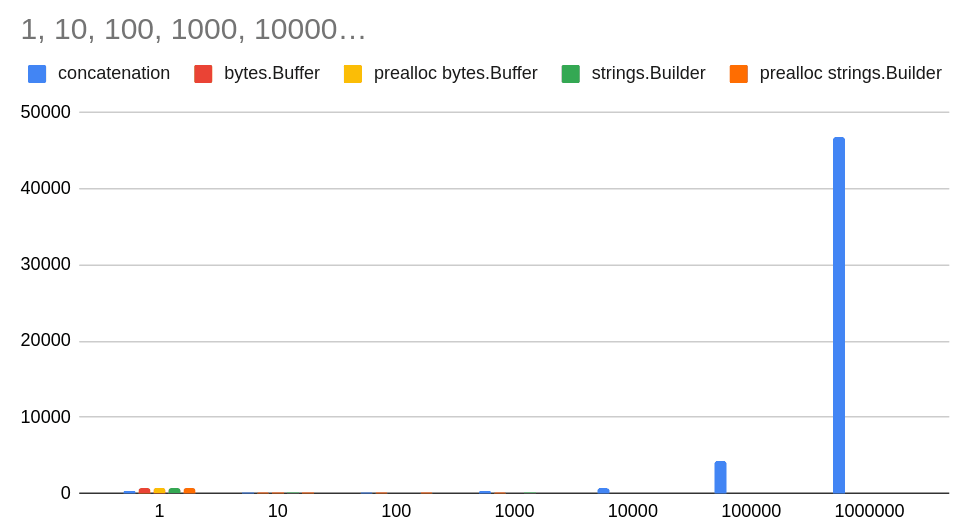Click the x-axis label "1000000"
This screenshot has width=968, height=532.
tap(869, 511)
